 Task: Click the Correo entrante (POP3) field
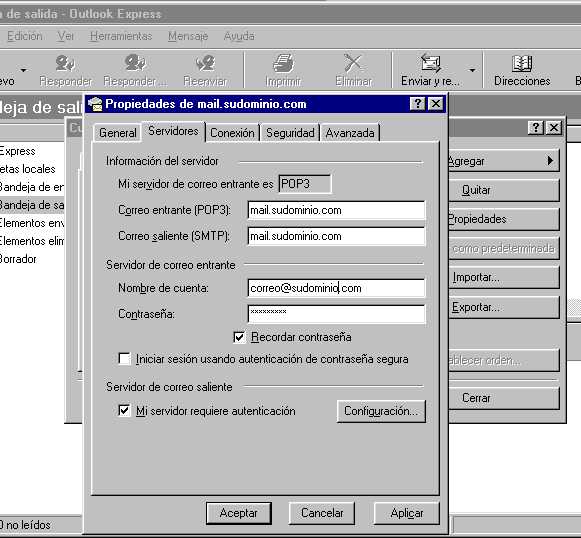click(x=336, y=210)
